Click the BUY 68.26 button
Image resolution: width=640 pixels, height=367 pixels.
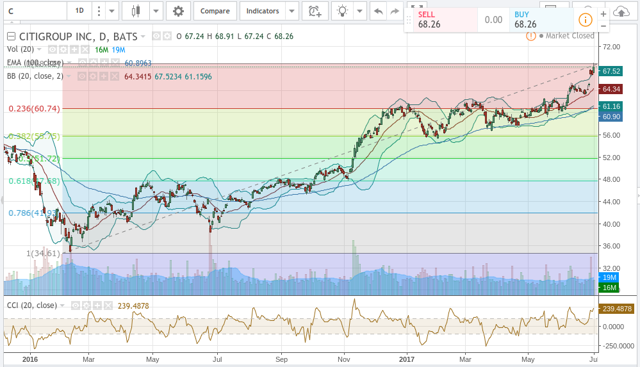tap(542, 19)
